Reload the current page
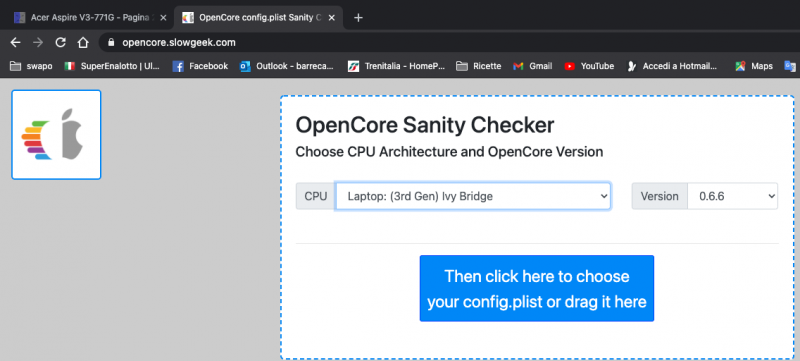The height and width of the screenshot is (361, 800). coord(60,42)
